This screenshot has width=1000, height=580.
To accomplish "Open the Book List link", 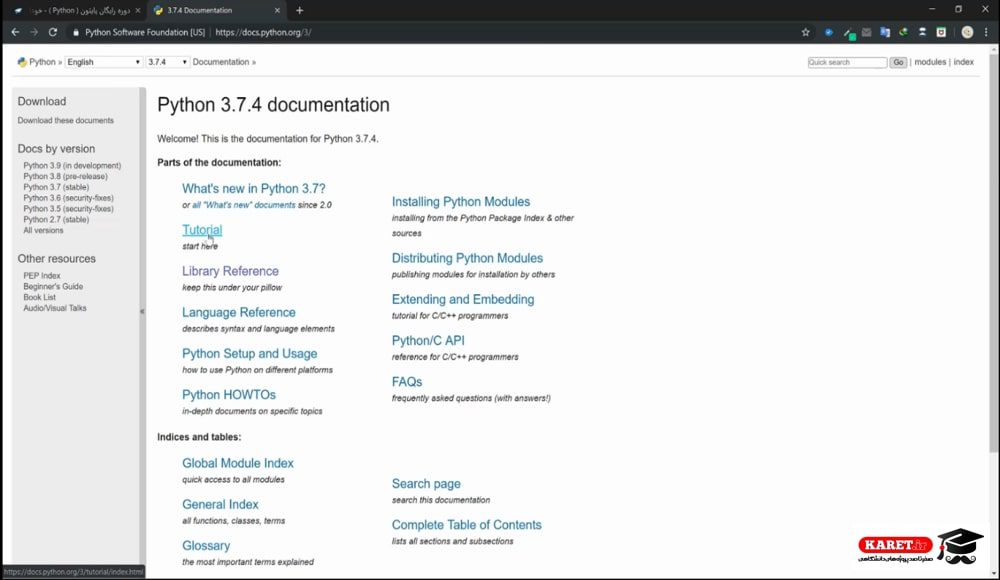I will (40, 297).
